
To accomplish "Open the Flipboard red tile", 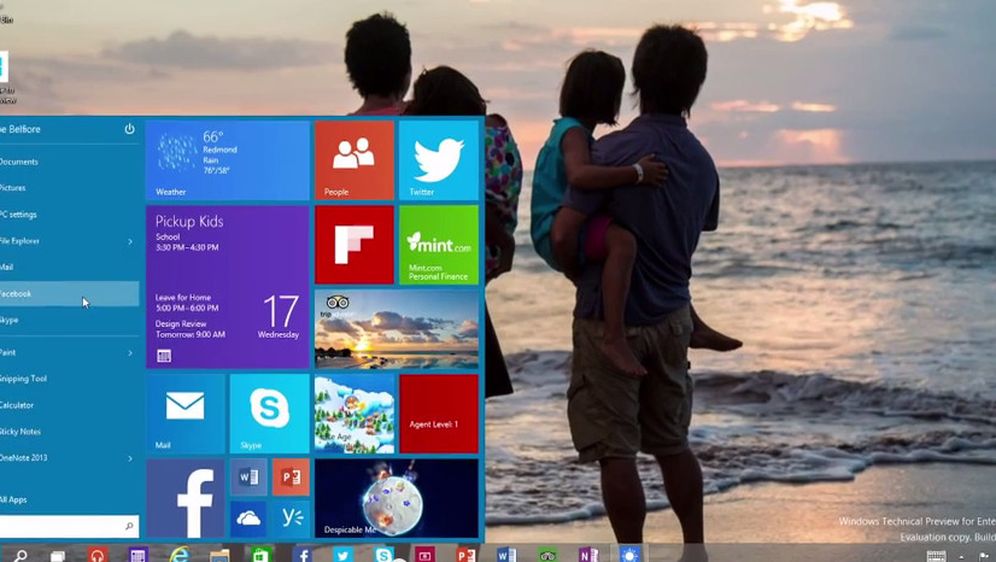I will pos(354,244).
